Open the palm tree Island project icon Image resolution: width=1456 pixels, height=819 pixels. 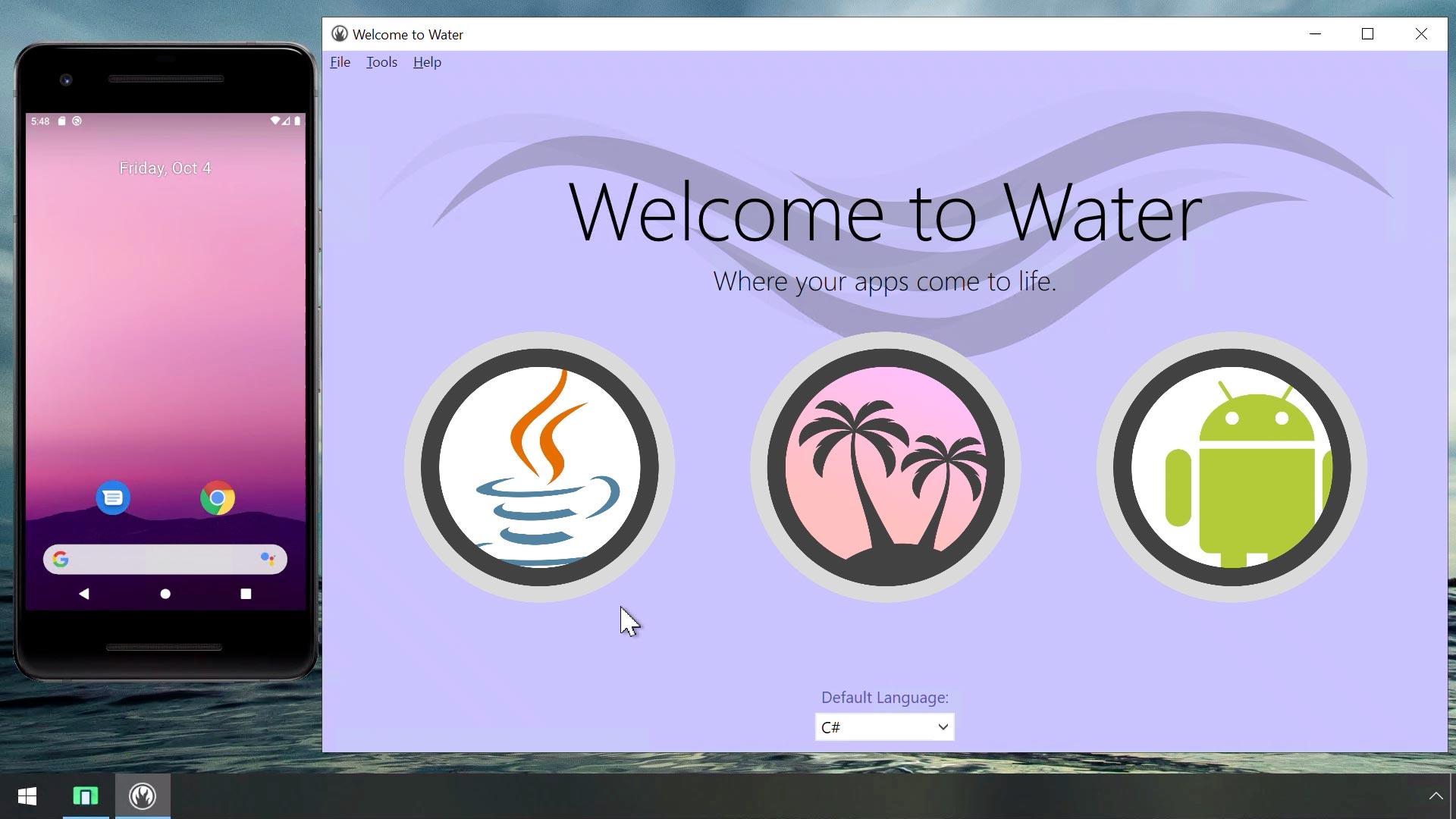point(885,467)
